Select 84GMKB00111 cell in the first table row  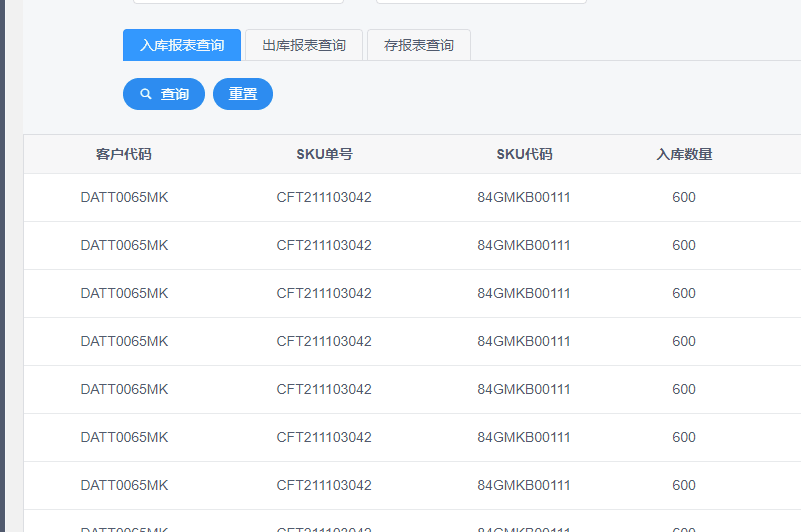524,197
